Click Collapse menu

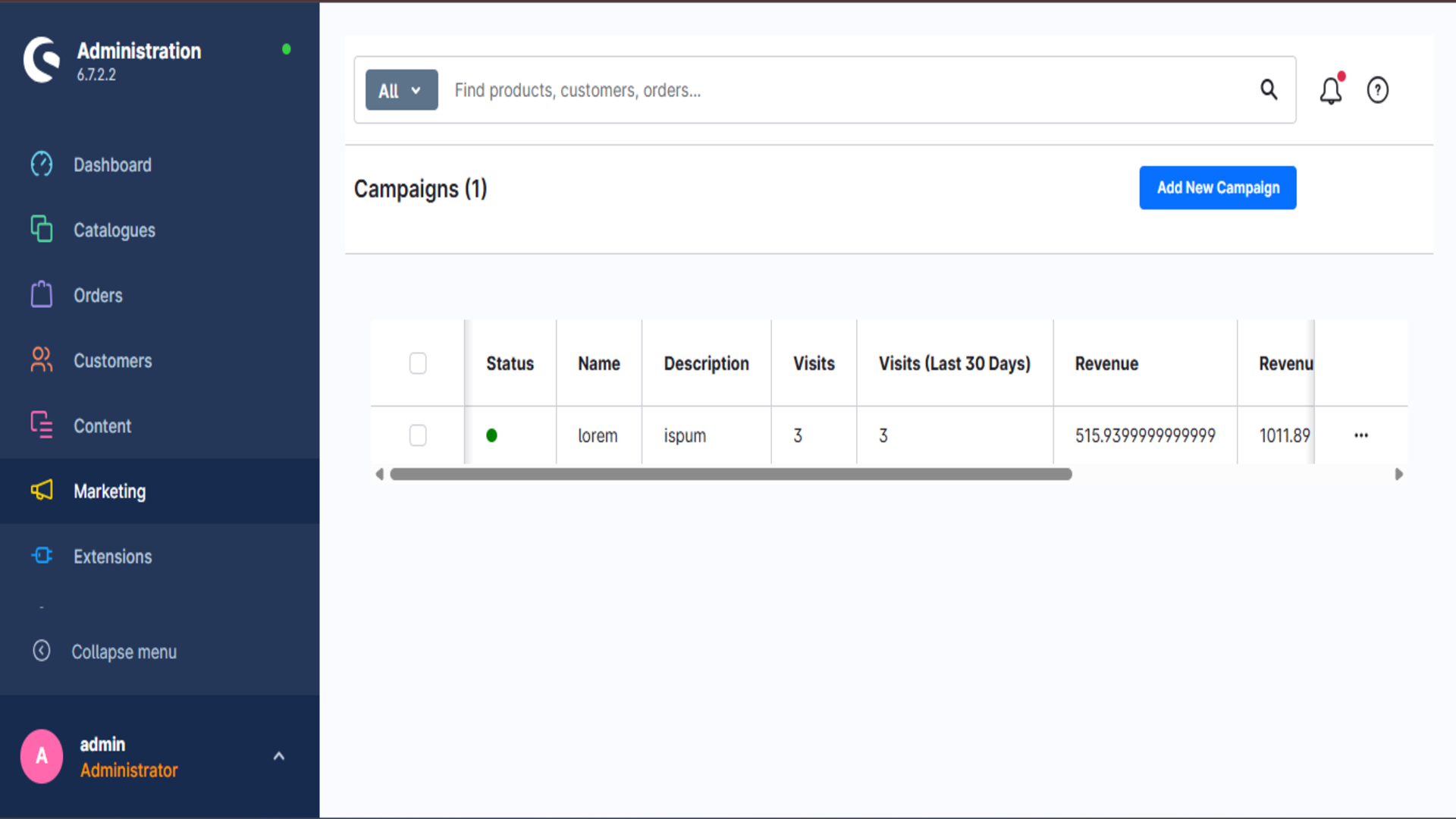(124, 652)
